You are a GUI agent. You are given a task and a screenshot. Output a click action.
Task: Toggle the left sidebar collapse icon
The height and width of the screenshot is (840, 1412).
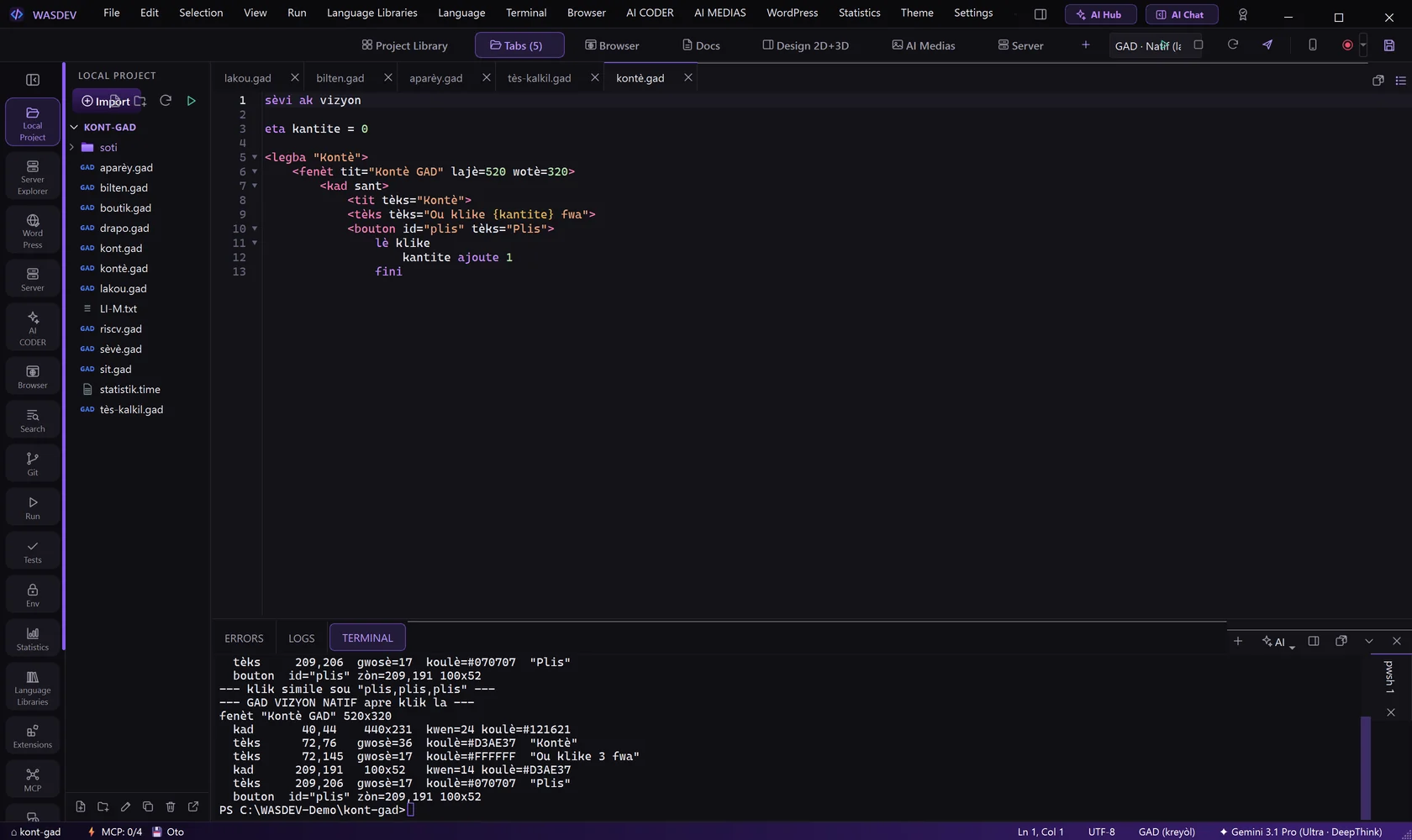[x=33, y=80]
